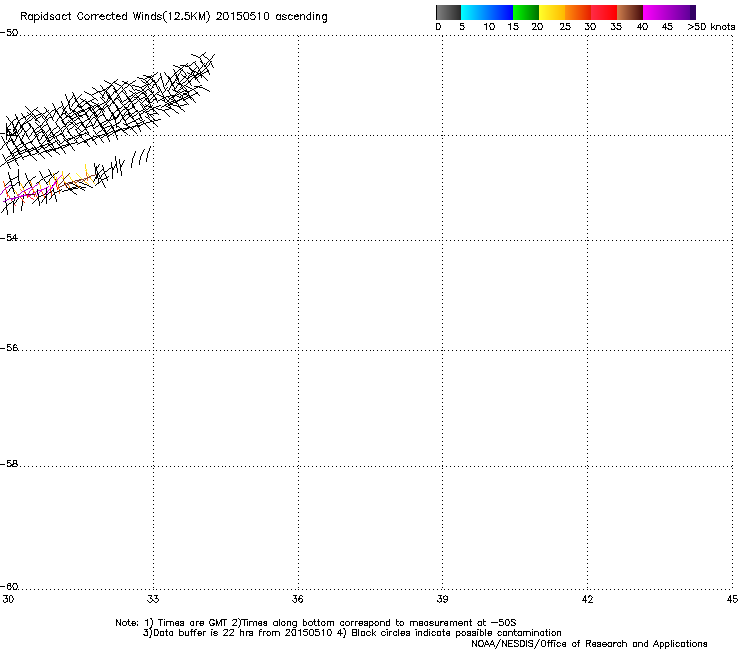This screenshot has height=650, width=740.
Task: Click the '36' longitude axis label
Action: [x=297, y=599]
